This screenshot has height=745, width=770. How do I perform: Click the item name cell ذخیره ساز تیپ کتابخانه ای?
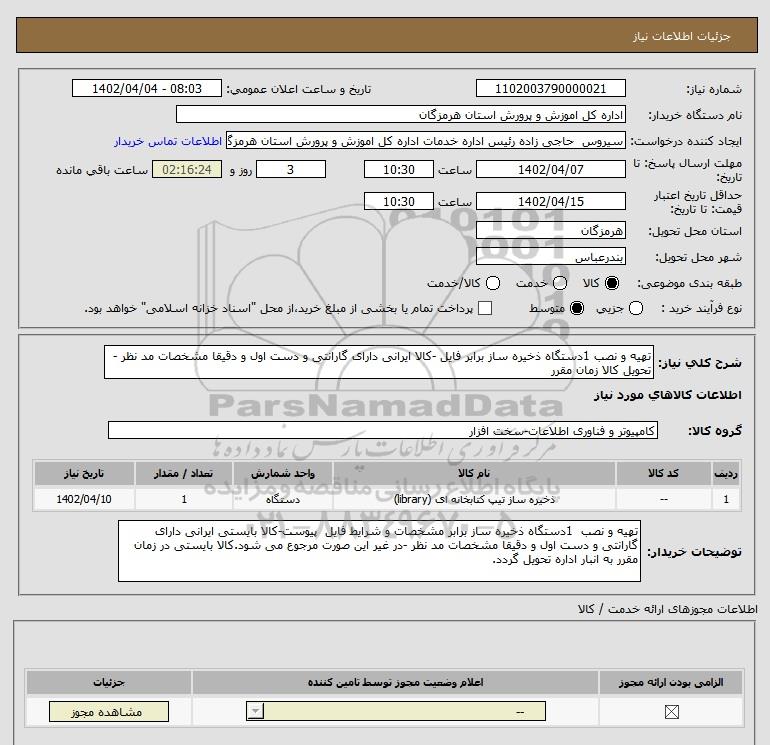click(x=474, y=499)
